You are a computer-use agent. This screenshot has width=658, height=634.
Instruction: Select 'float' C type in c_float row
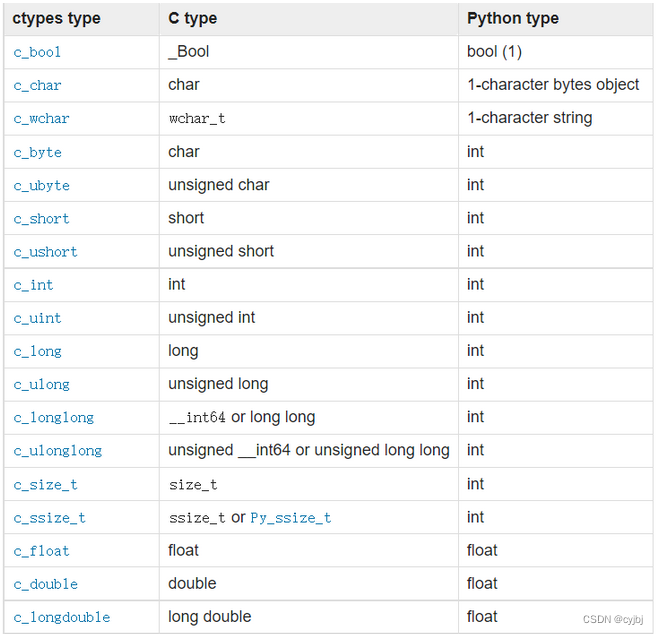pos(308,551)
